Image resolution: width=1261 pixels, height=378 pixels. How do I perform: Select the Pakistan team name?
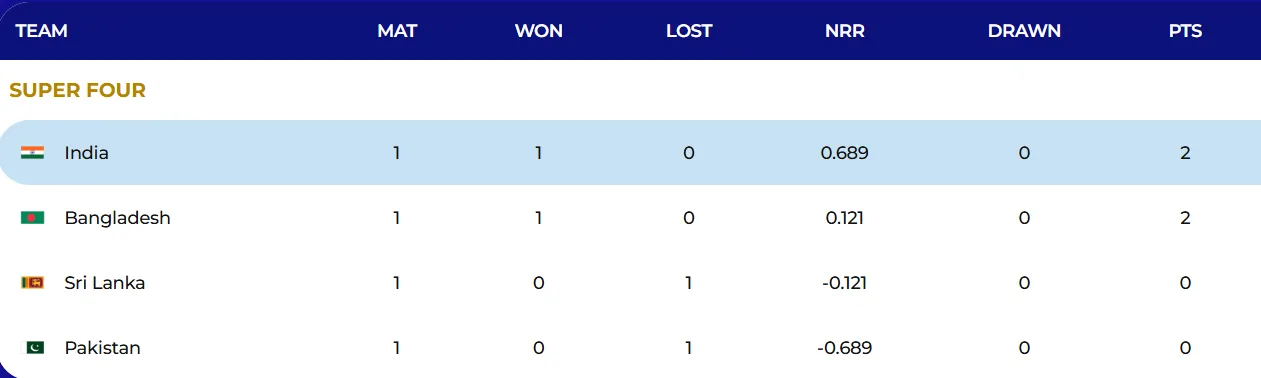(103, 348)
